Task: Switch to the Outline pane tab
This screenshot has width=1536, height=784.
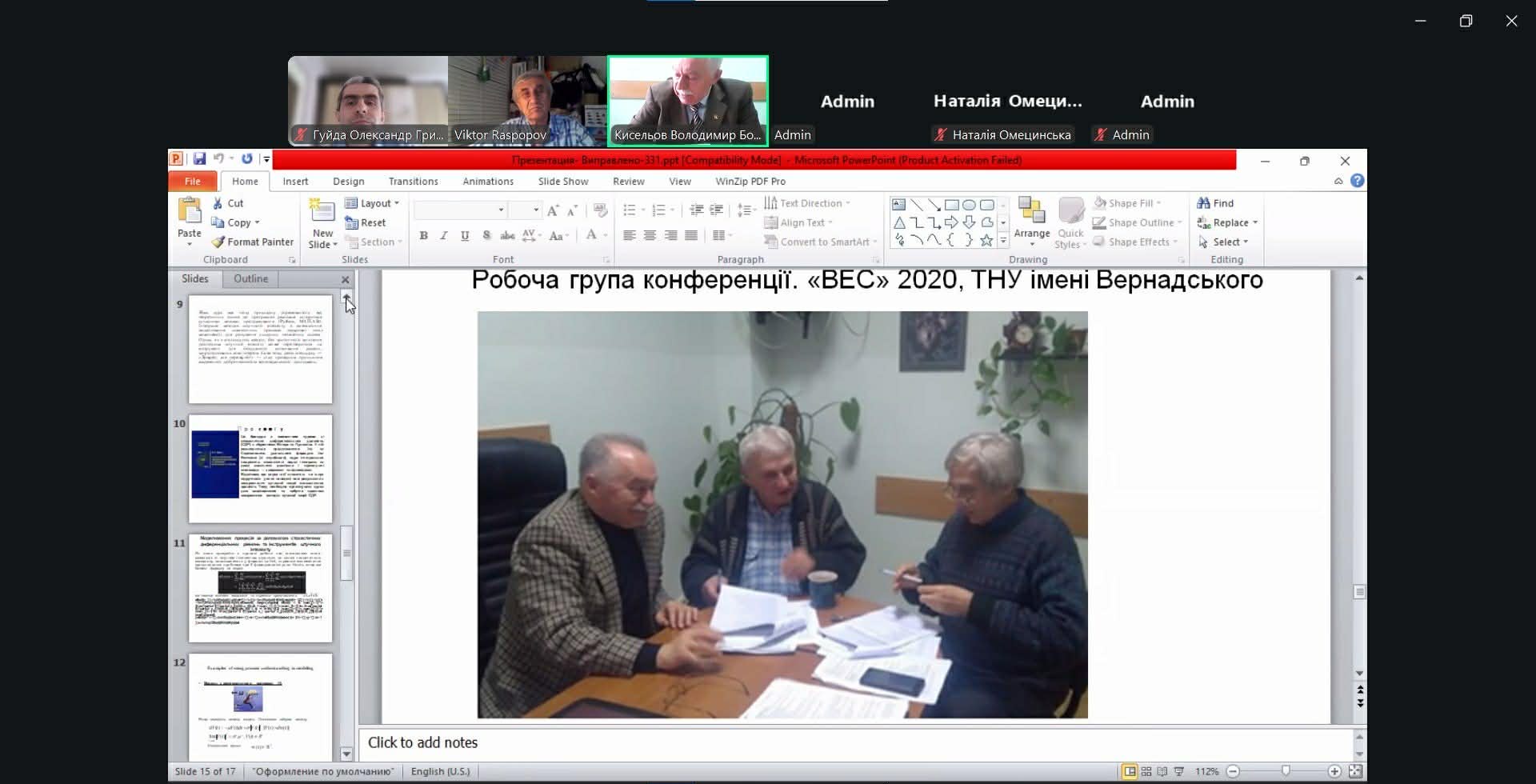Action: click(250, 278)
